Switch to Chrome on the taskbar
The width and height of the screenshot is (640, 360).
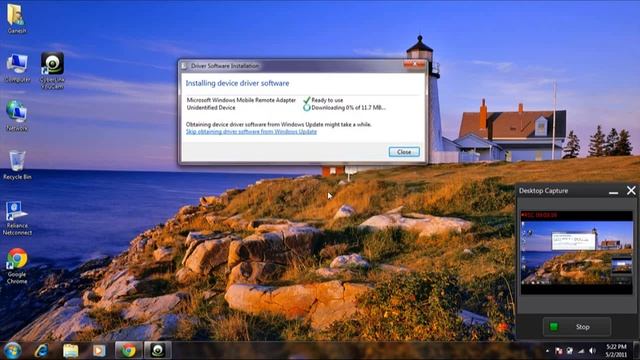coord(128,351)
